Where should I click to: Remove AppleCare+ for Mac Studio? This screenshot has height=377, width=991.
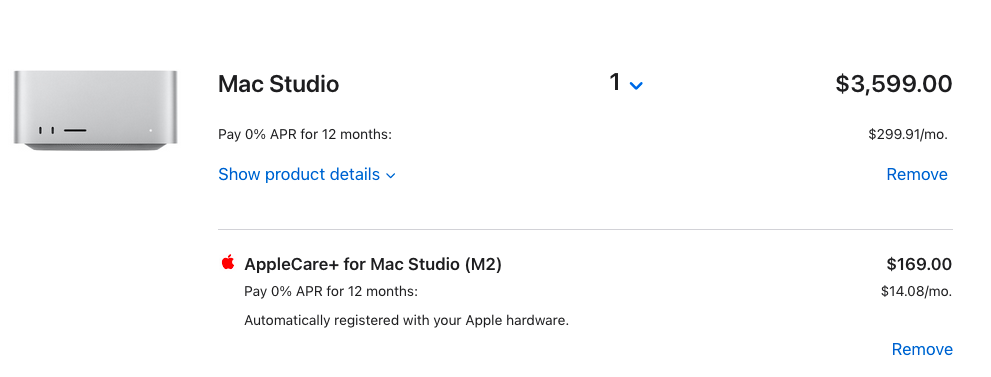[922, 350]
